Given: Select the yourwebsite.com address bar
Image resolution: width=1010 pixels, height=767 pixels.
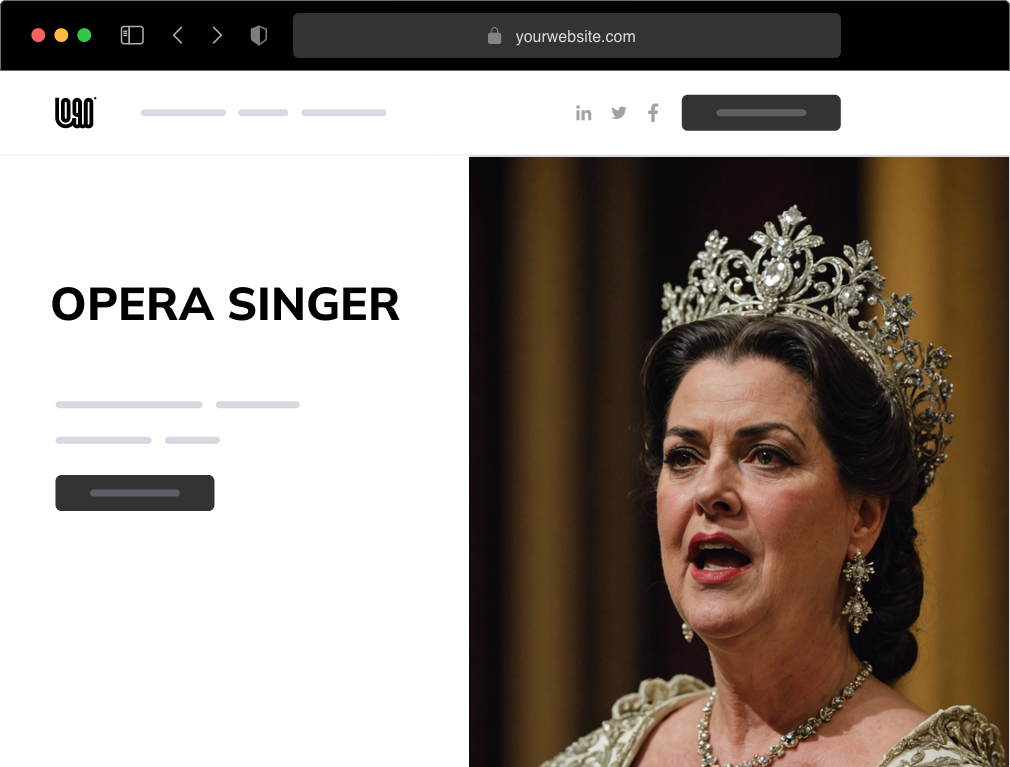Looking at the screenshot, I should [x=567, y=36].
